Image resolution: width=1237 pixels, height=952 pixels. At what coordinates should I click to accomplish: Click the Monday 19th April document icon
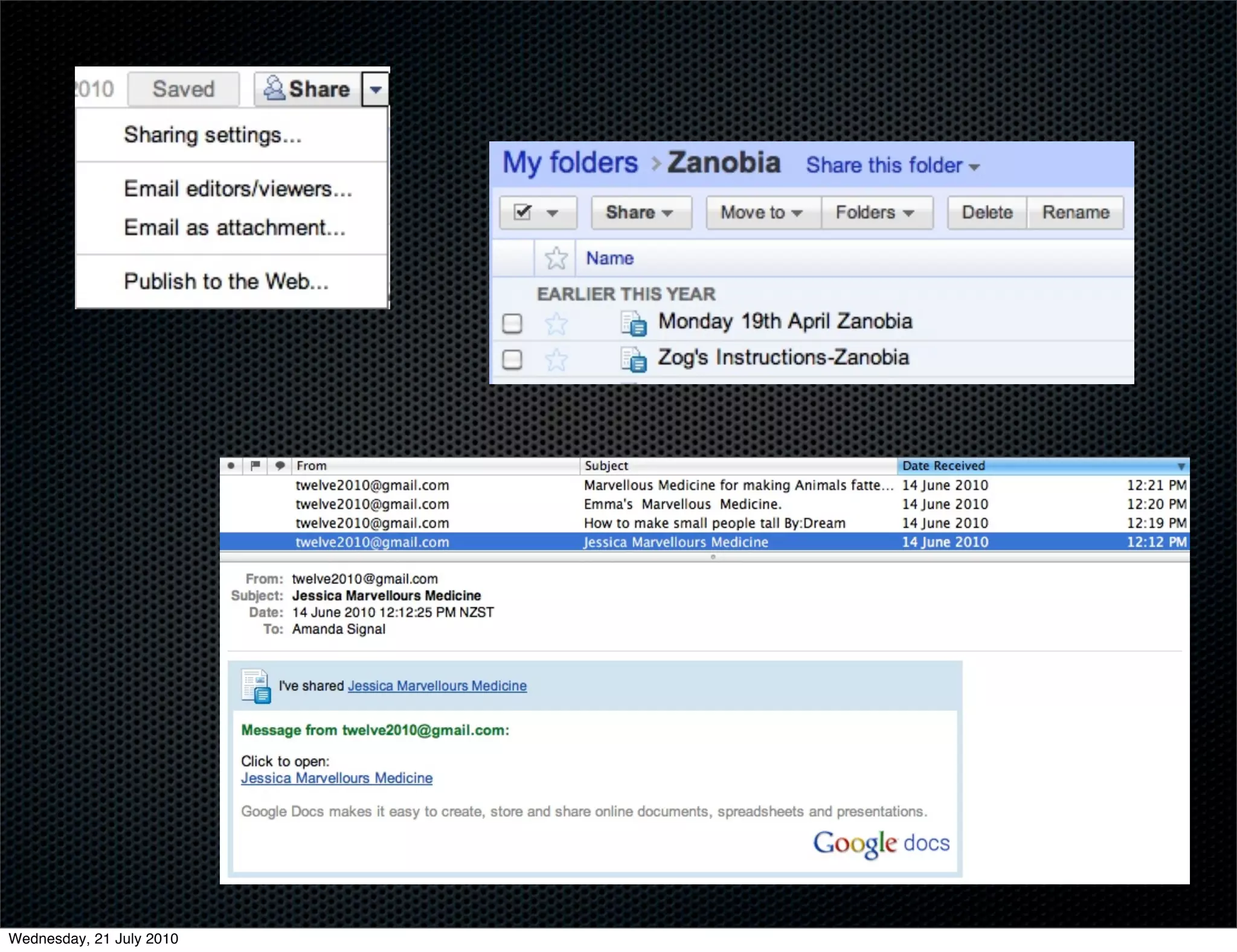click(x=634, y=323)
